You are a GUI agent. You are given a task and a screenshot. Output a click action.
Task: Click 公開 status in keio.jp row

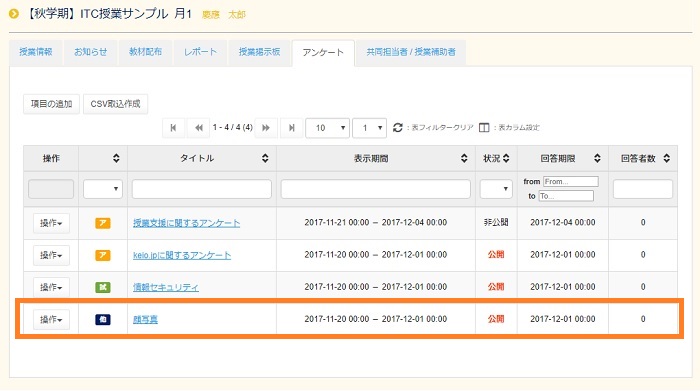coord(496,254)
